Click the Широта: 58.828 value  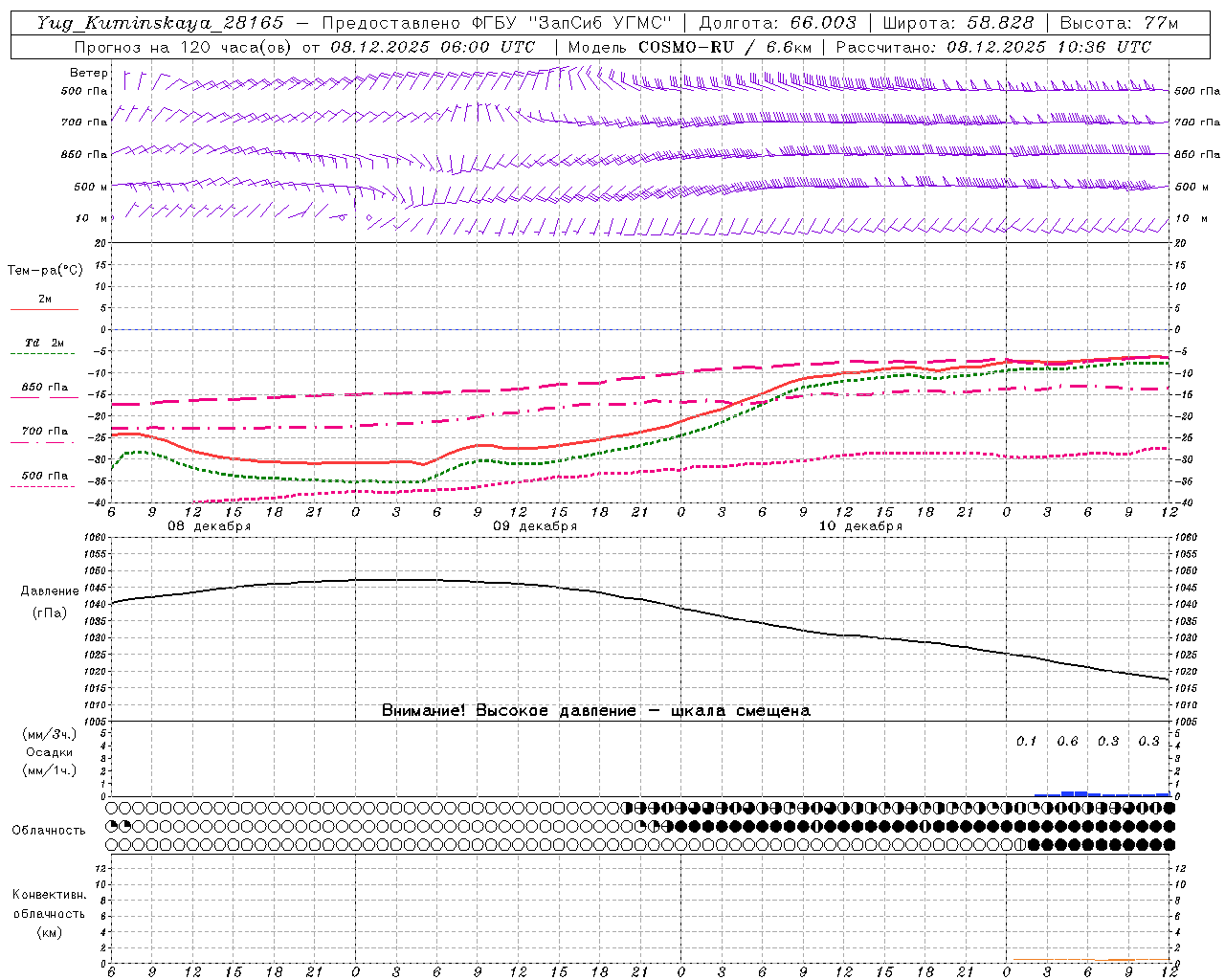pos(958,23)
